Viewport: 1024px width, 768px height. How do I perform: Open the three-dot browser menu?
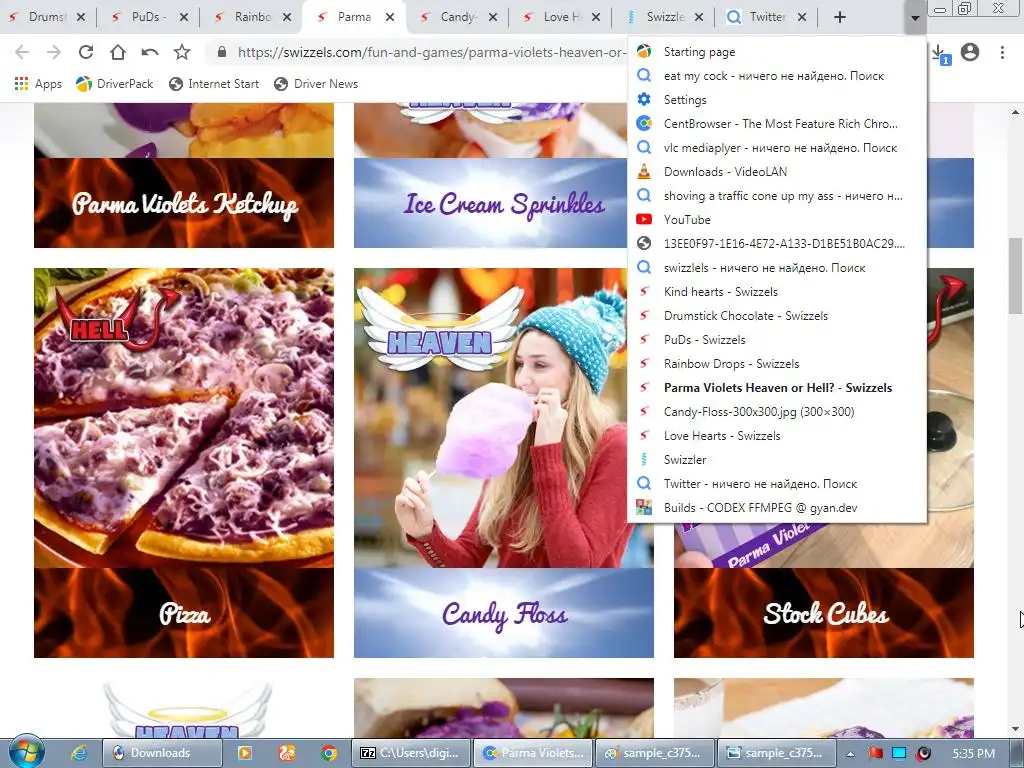coord(1002,52)
